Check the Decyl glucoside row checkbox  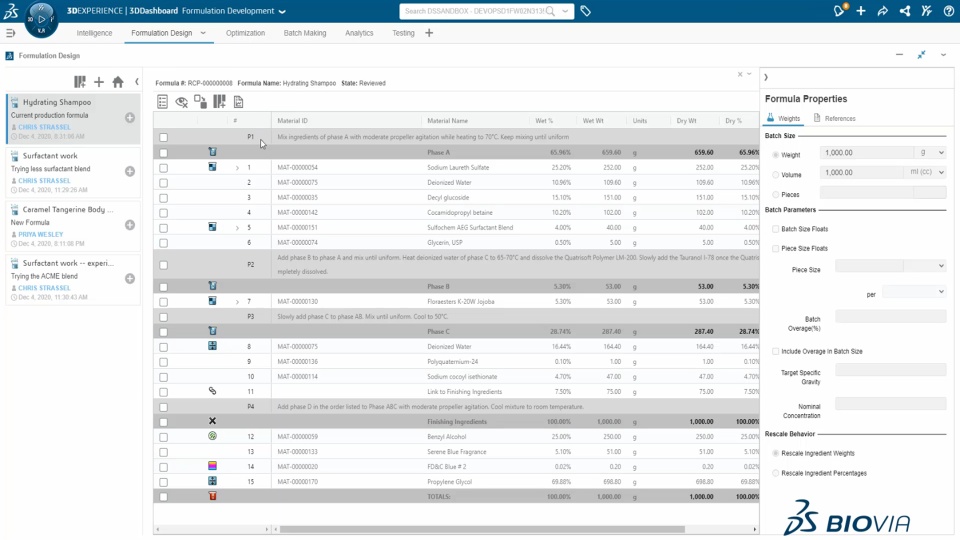coord(163,198)
